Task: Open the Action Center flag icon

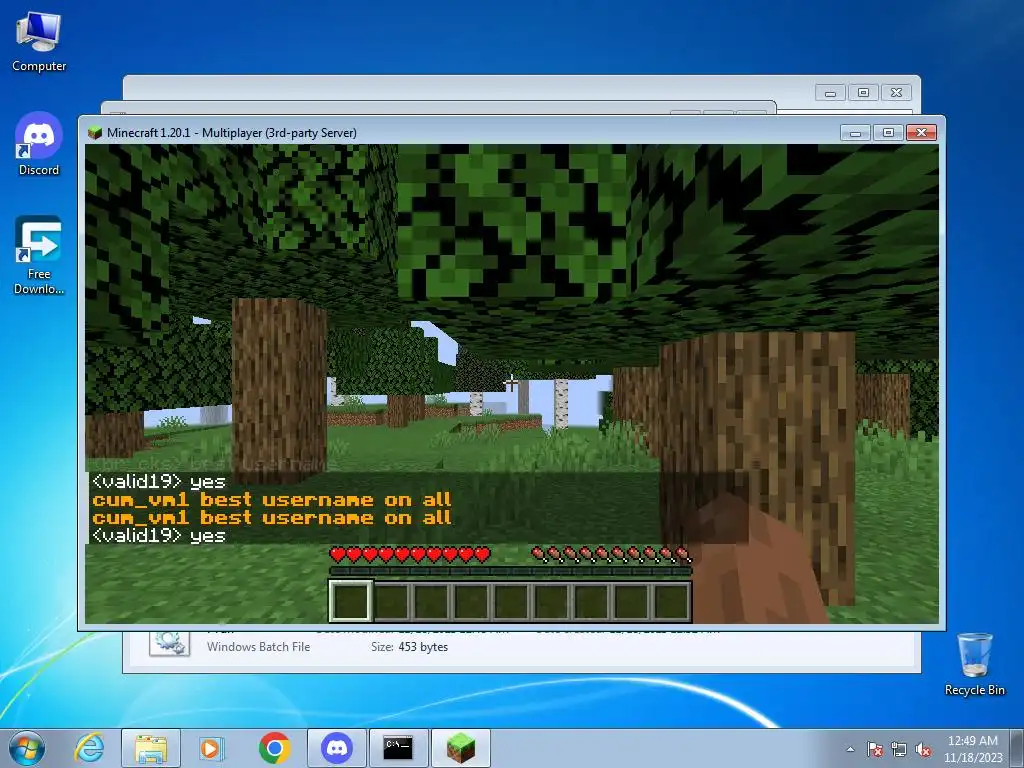Action: click(x=874, y=749)
